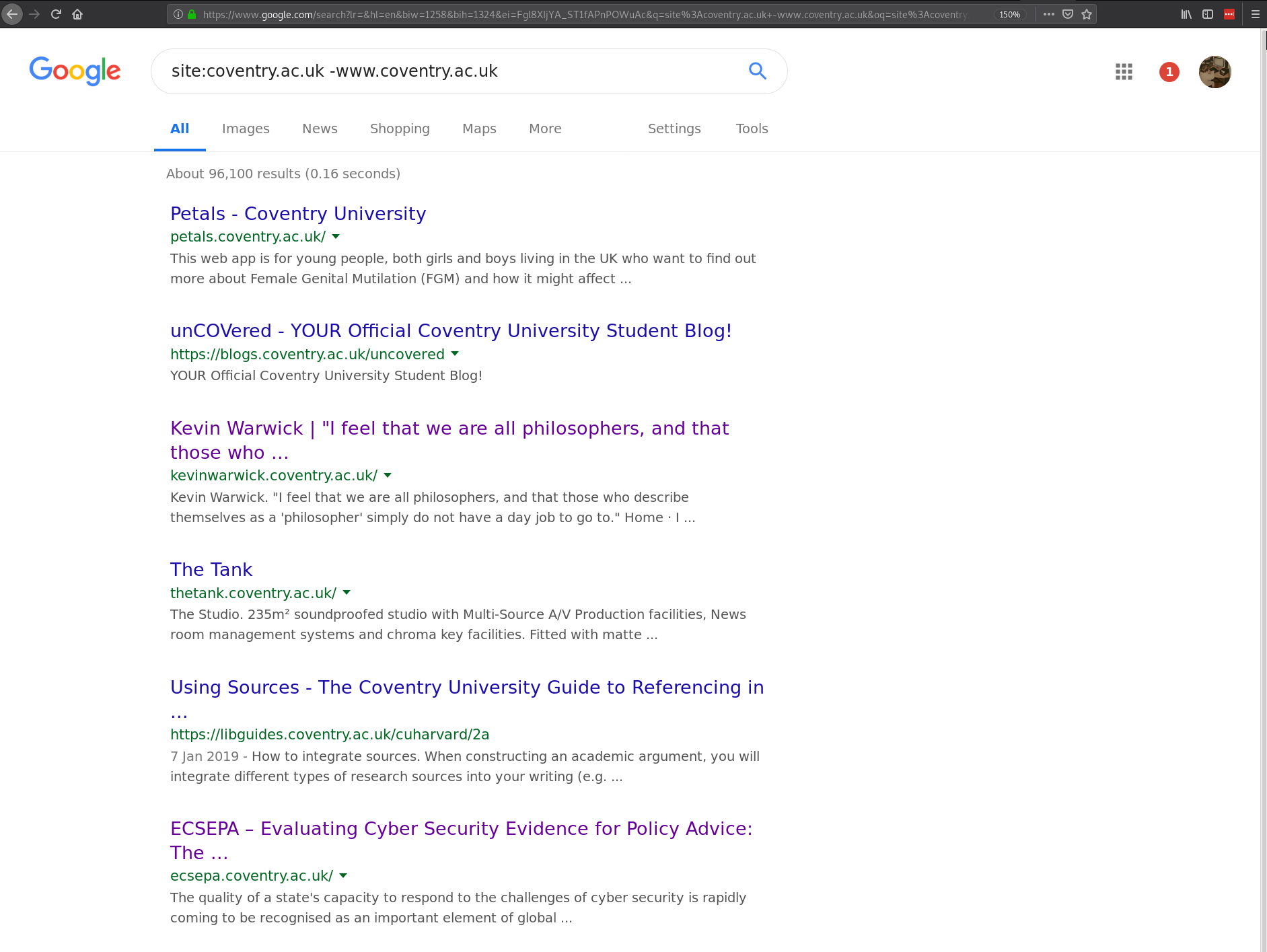Expand arrow next to blogs.coventry.ac.uk/uncovered
1267x952 pixels.
[x=455, y=354]
